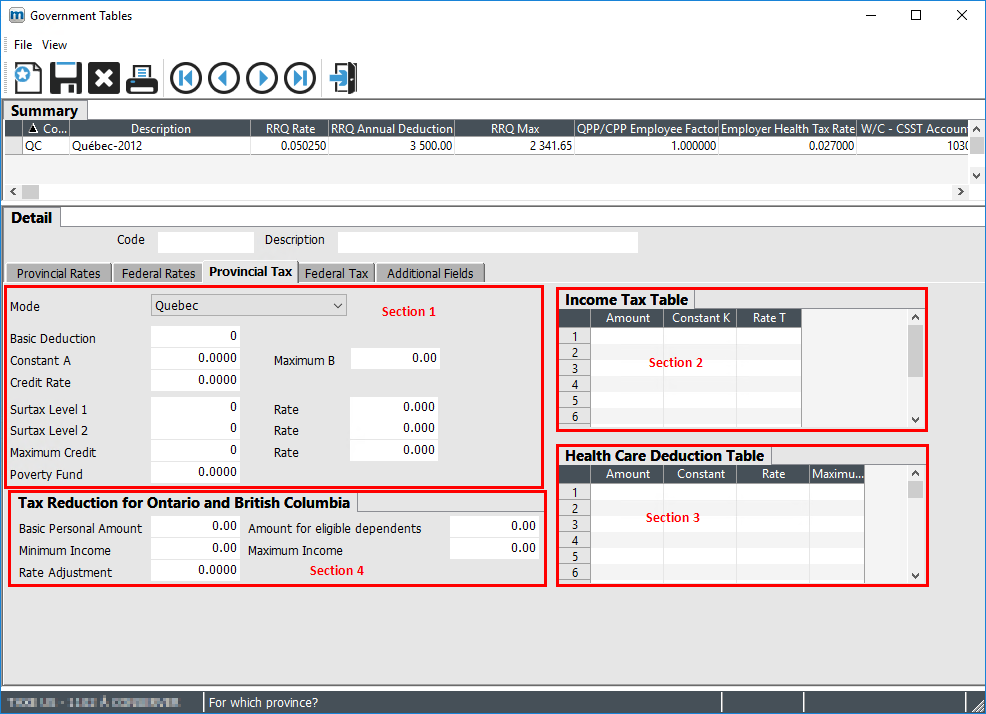This screenshot has height=714, width=986.
Task: Select the Québec-2012 summary row
Action: pyautogui.click(x=160, y=145)
